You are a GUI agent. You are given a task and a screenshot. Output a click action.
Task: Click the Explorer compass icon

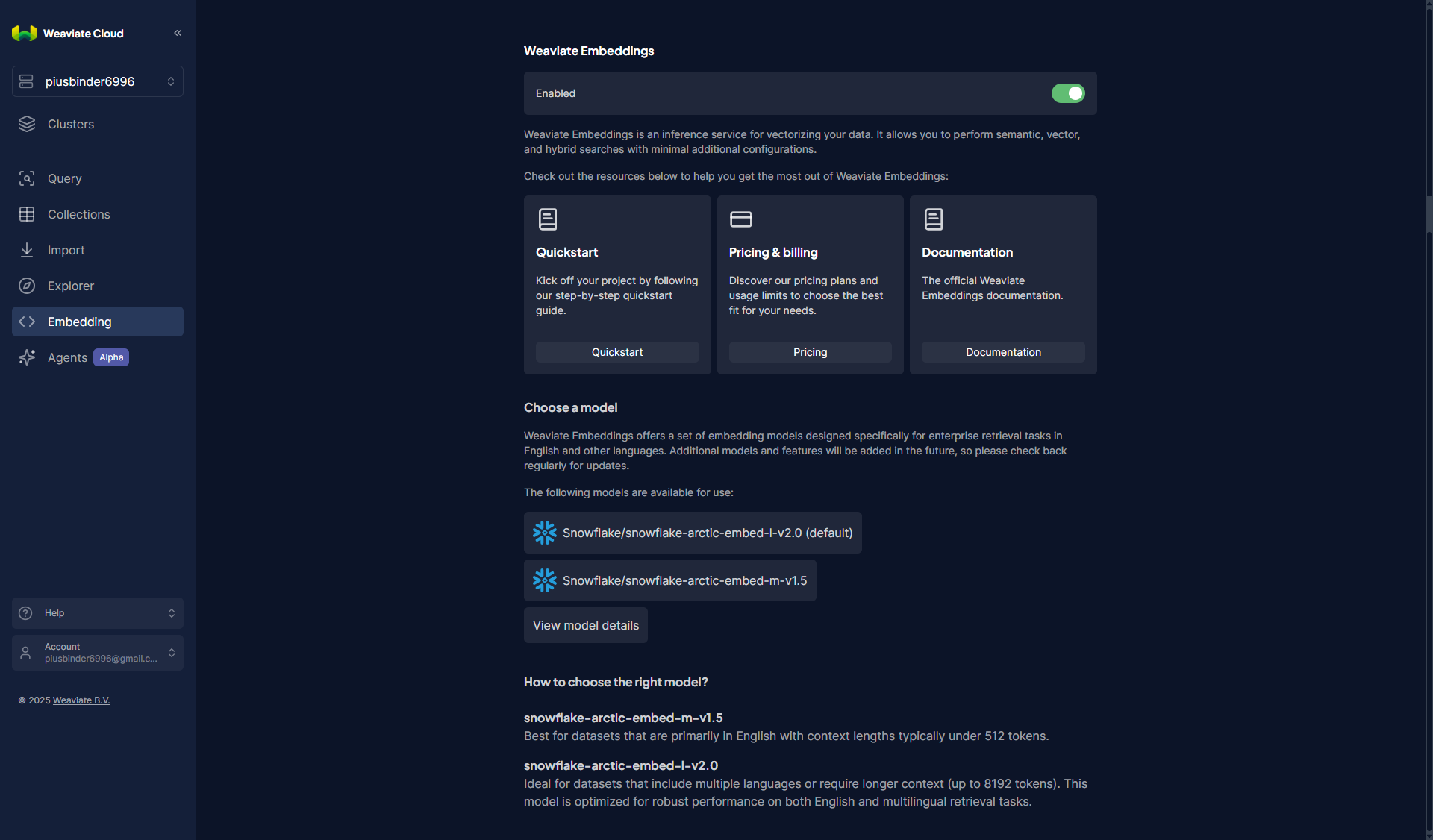pyautogui.click(x=27, y=286)
